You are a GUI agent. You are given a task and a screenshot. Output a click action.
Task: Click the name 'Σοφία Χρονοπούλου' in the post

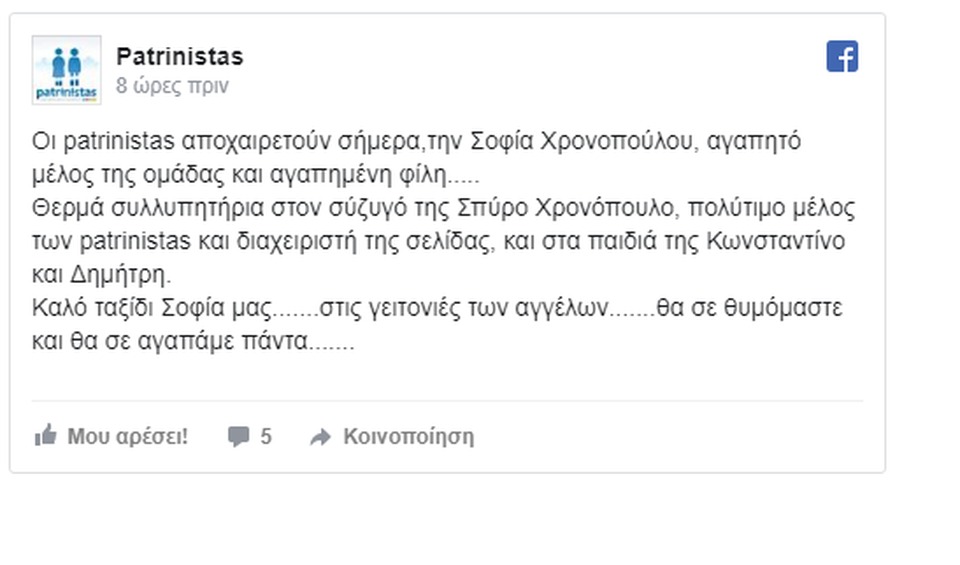(x=582, y=141)
